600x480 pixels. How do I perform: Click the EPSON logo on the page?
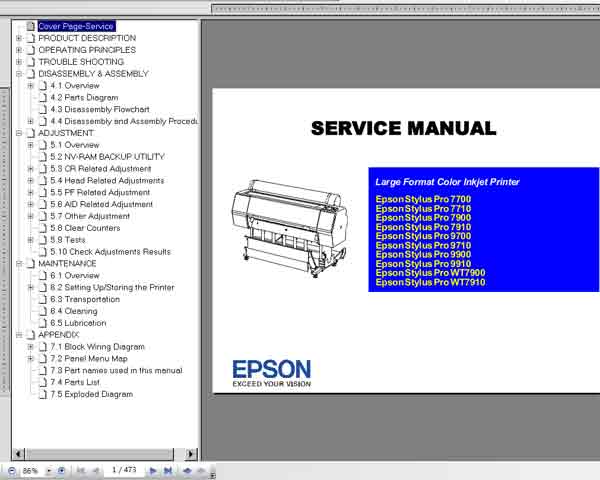click(272, 373)
